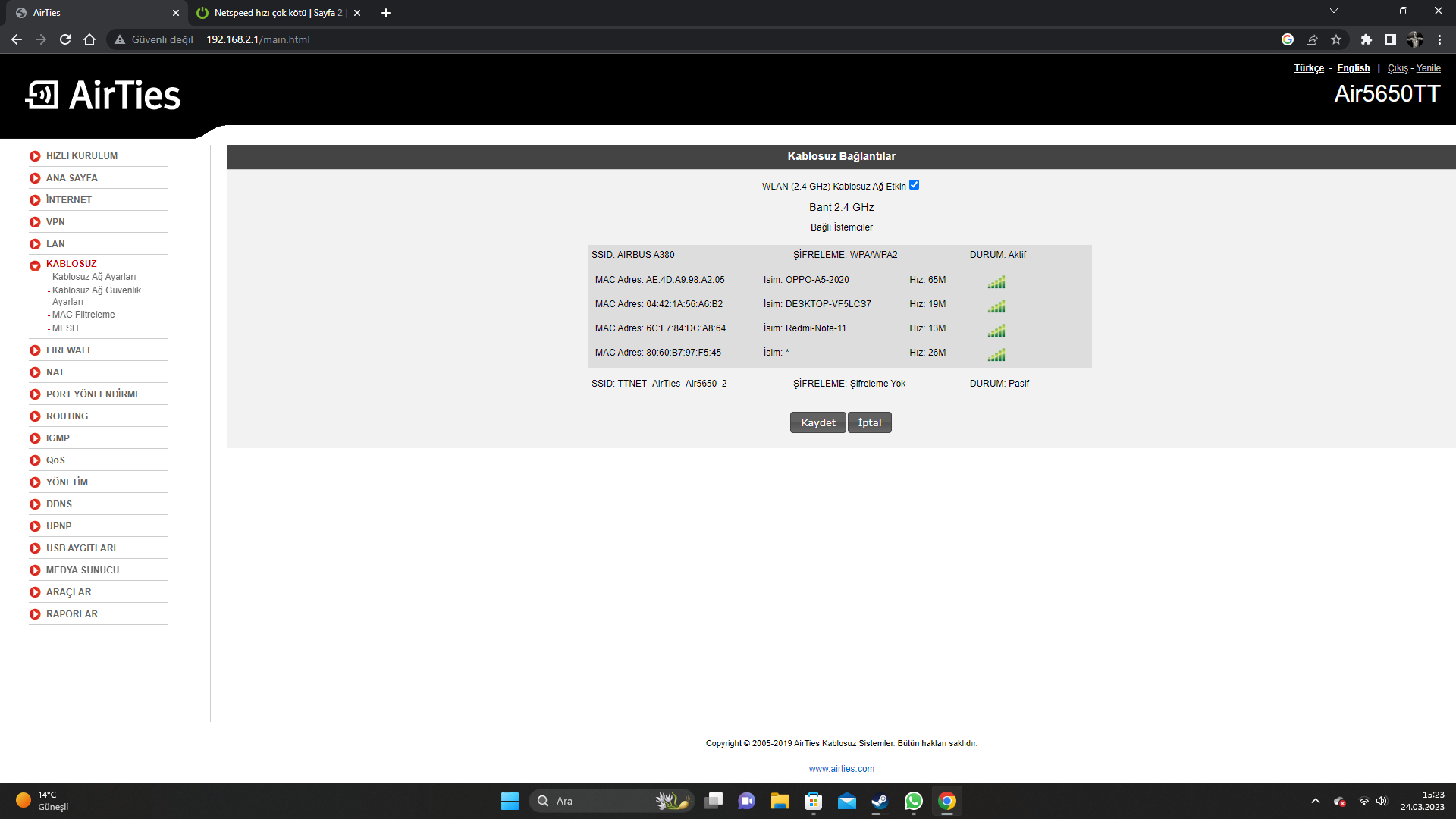The image size is (1456, 819).
Task: Click the red arrow icon beside FIREWALL
Action: (35, 350)
